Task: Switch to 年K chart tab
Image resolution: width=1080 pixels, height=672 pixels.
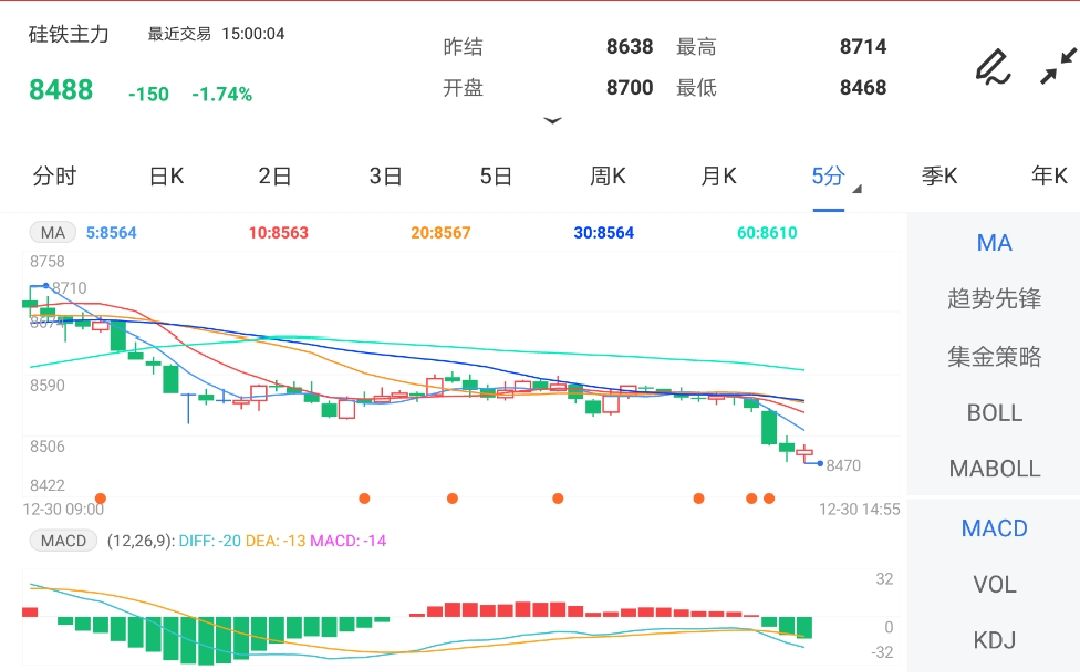Action: click(x=1049, y=176)
